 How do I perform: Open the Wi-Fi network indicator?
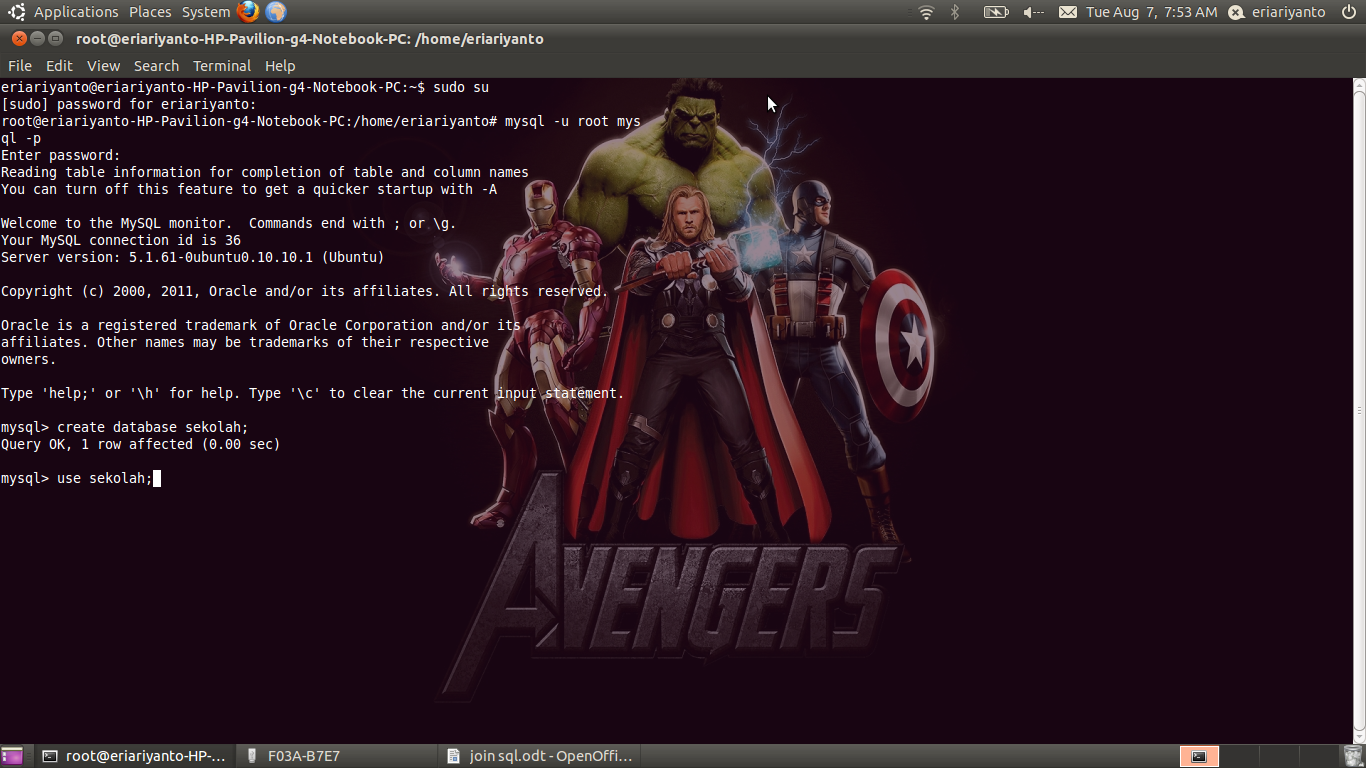[x=927, y=12]
